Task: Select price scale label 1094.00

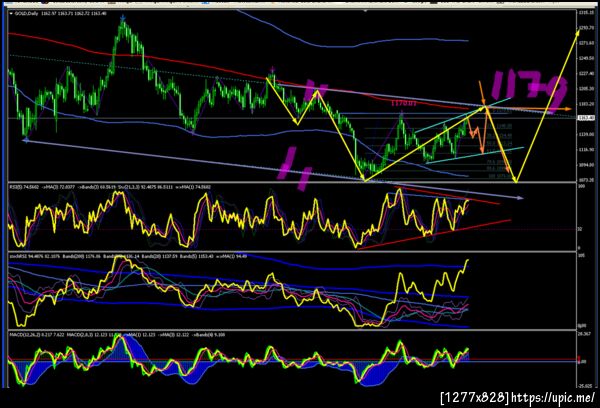Action: 587,165
